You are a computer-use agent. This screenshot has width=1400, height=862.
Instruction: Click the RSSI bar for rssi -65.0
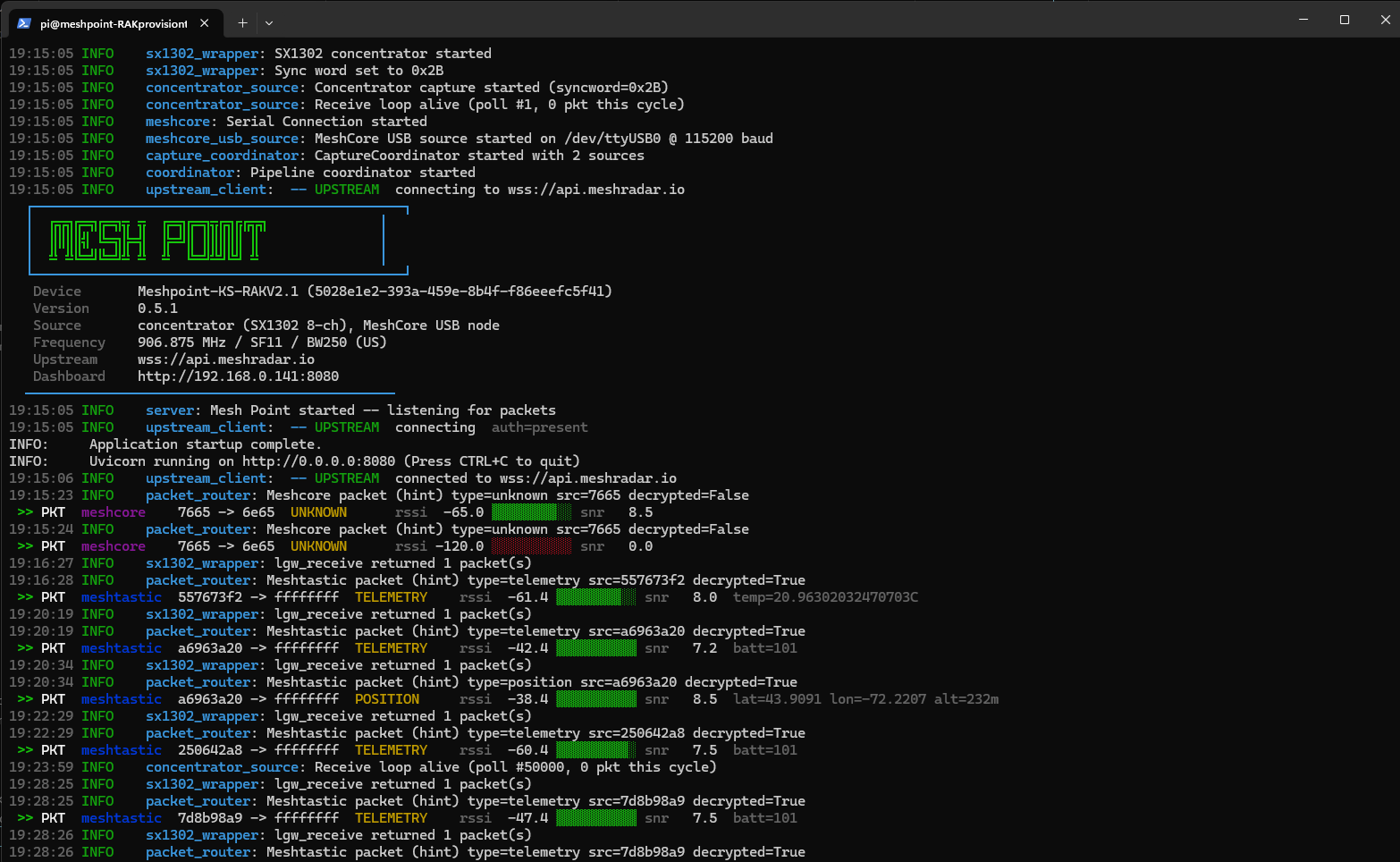532,512
